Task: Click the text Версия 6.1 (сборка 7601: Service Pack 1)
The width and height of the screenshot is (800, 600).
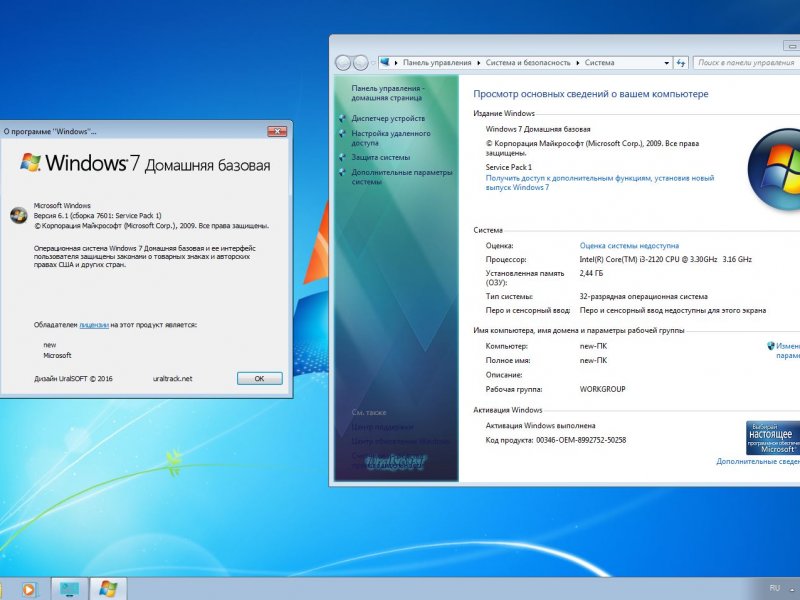Action: click(x=97, y=215)
